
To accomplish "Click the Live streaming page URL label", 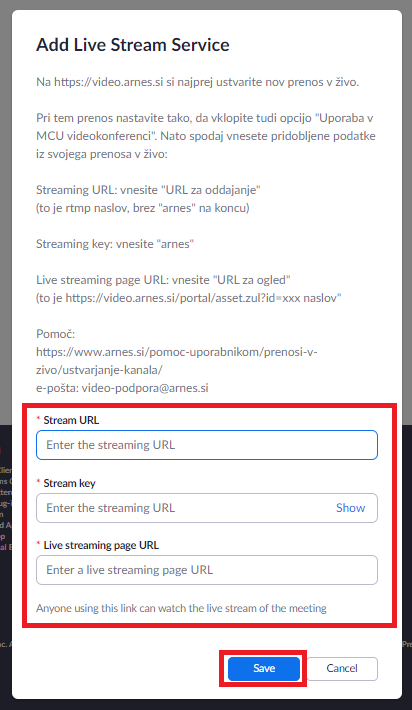I will coord(101,545).
